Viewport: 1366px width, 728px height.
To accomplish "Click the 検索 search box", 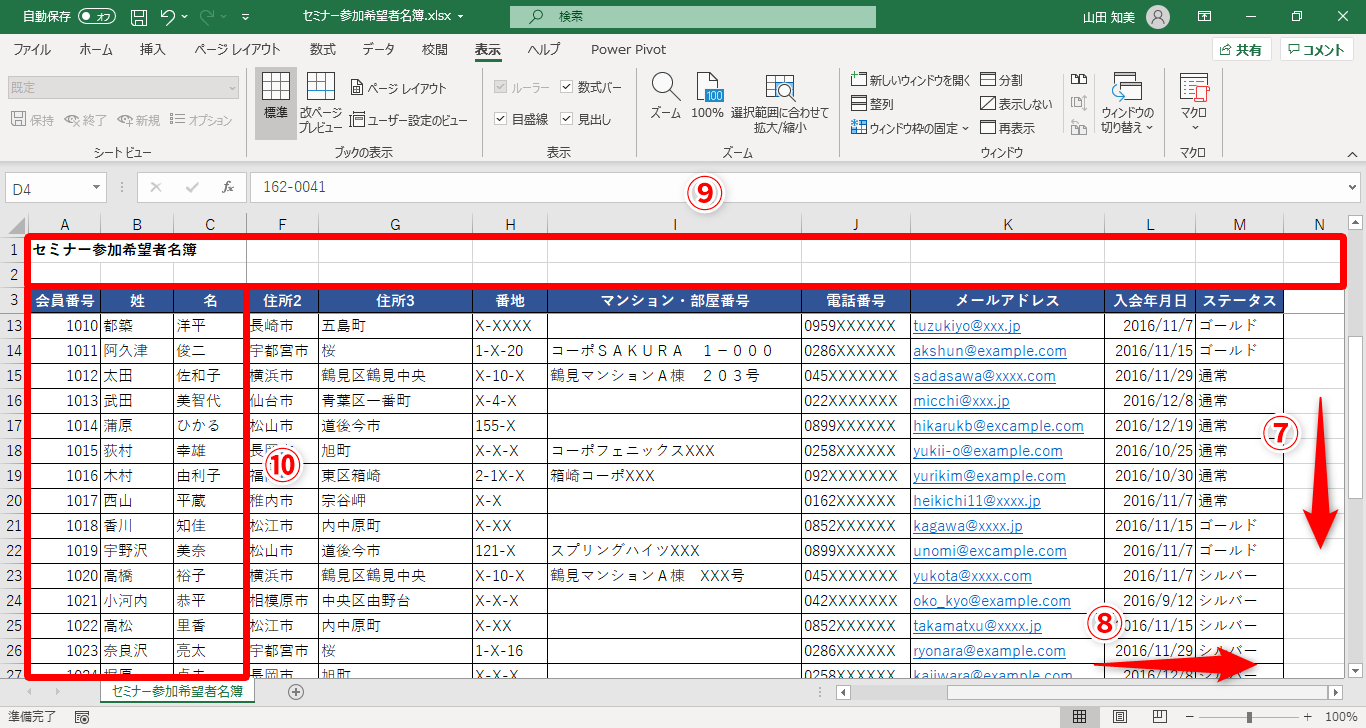I will [x=693, y=17].
